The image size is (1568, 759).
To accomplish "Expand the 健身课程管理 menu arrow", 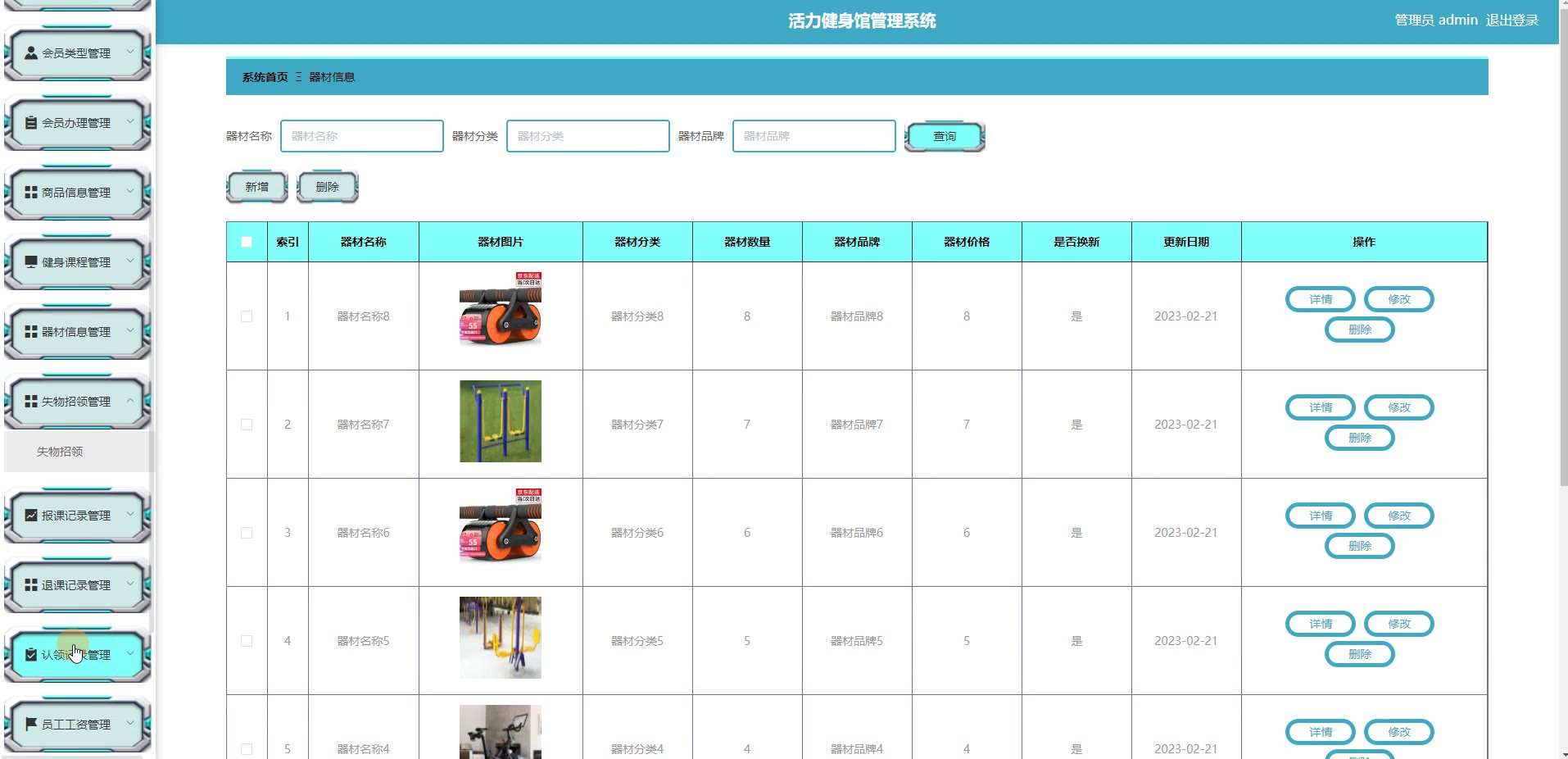I will (x=129, y=261).
